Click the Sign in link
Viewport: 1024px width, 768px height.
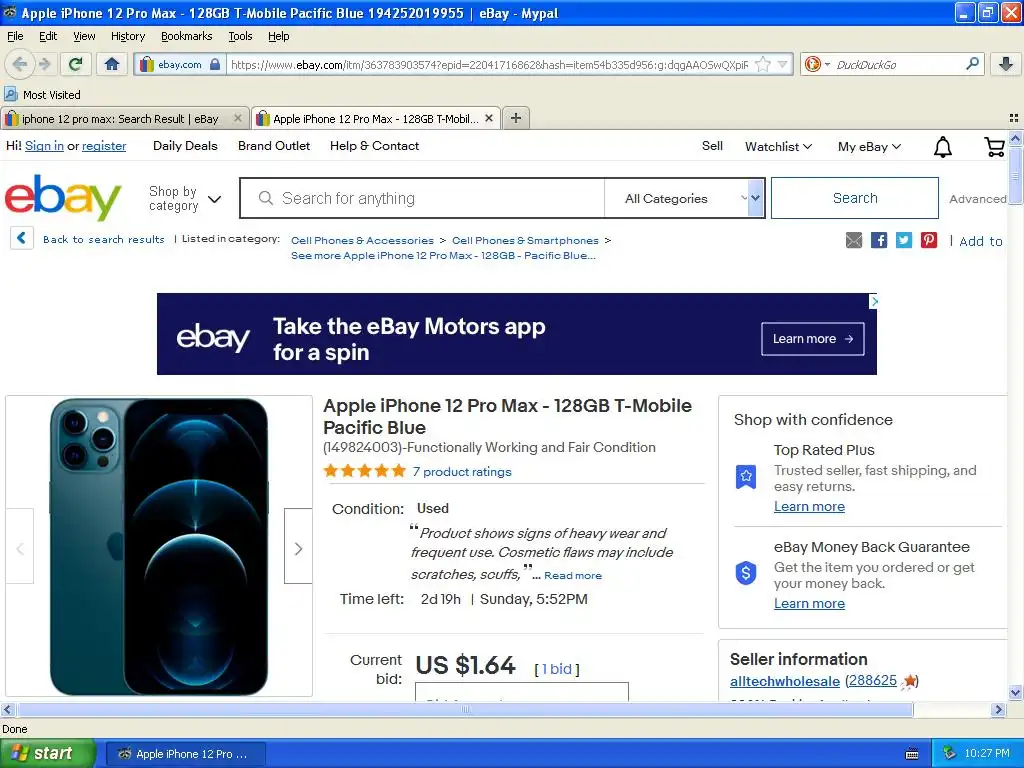tap(44, 146)
